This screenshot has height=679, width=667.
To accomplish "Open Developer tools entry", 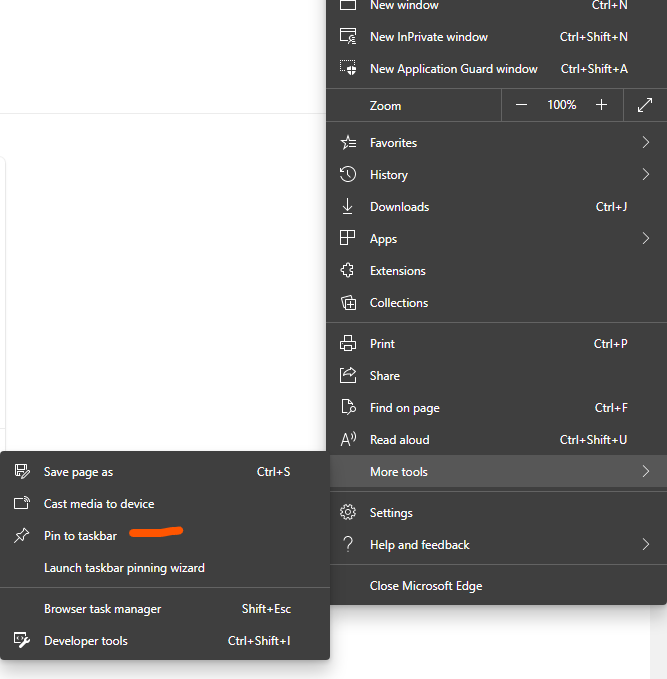I will point(165,640).
